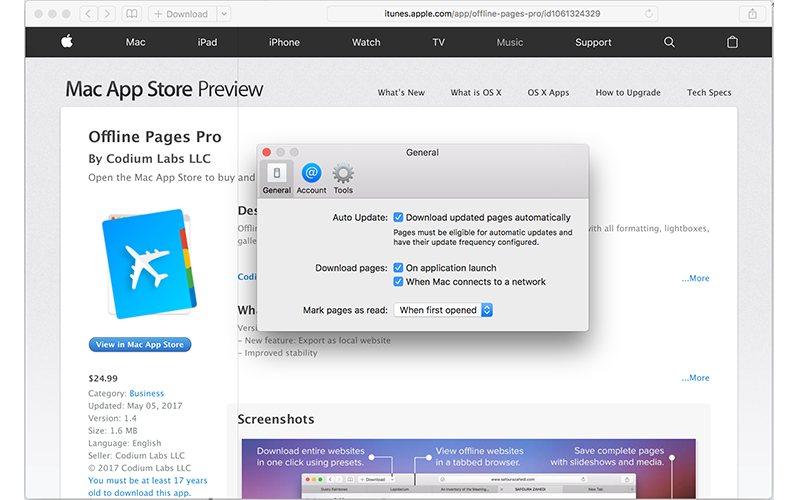Viewport: 800px width, 500px height.
Task: Go back with browser back arrow
Action: pos(88,14)
